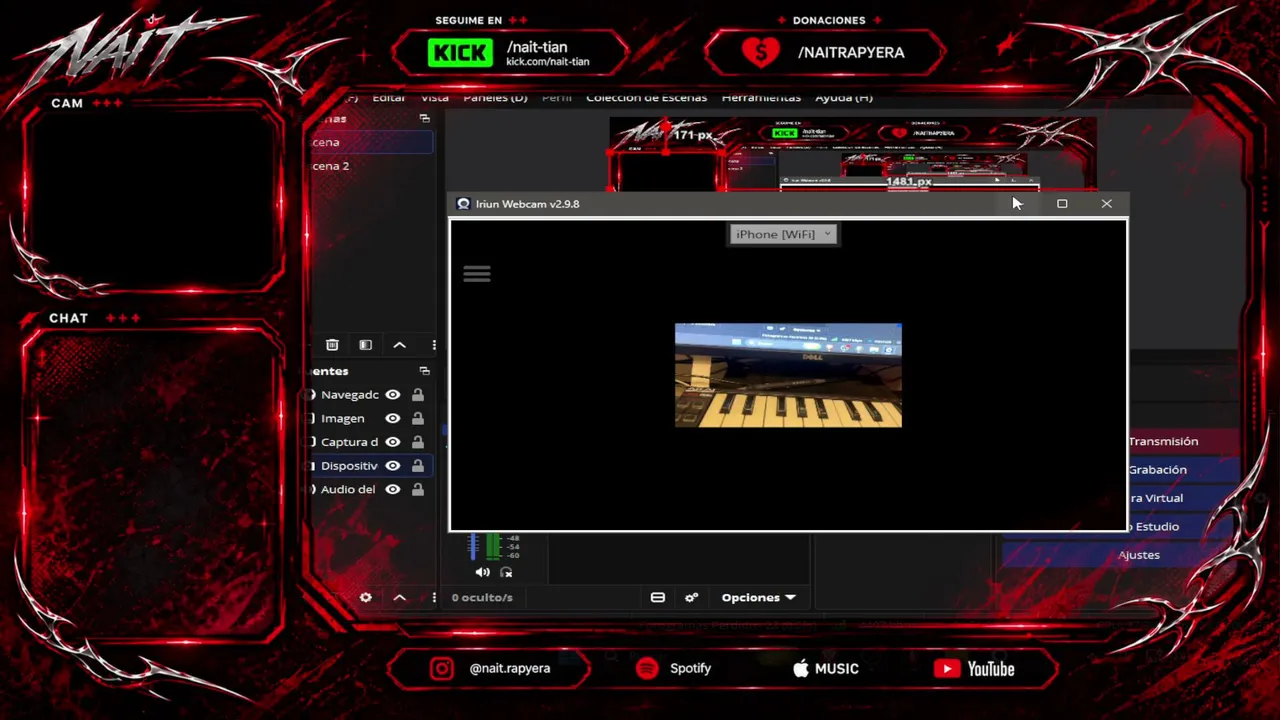Open Ajustes settings button
This screenshot has height=720, width=1280.
click(1139, 555)
